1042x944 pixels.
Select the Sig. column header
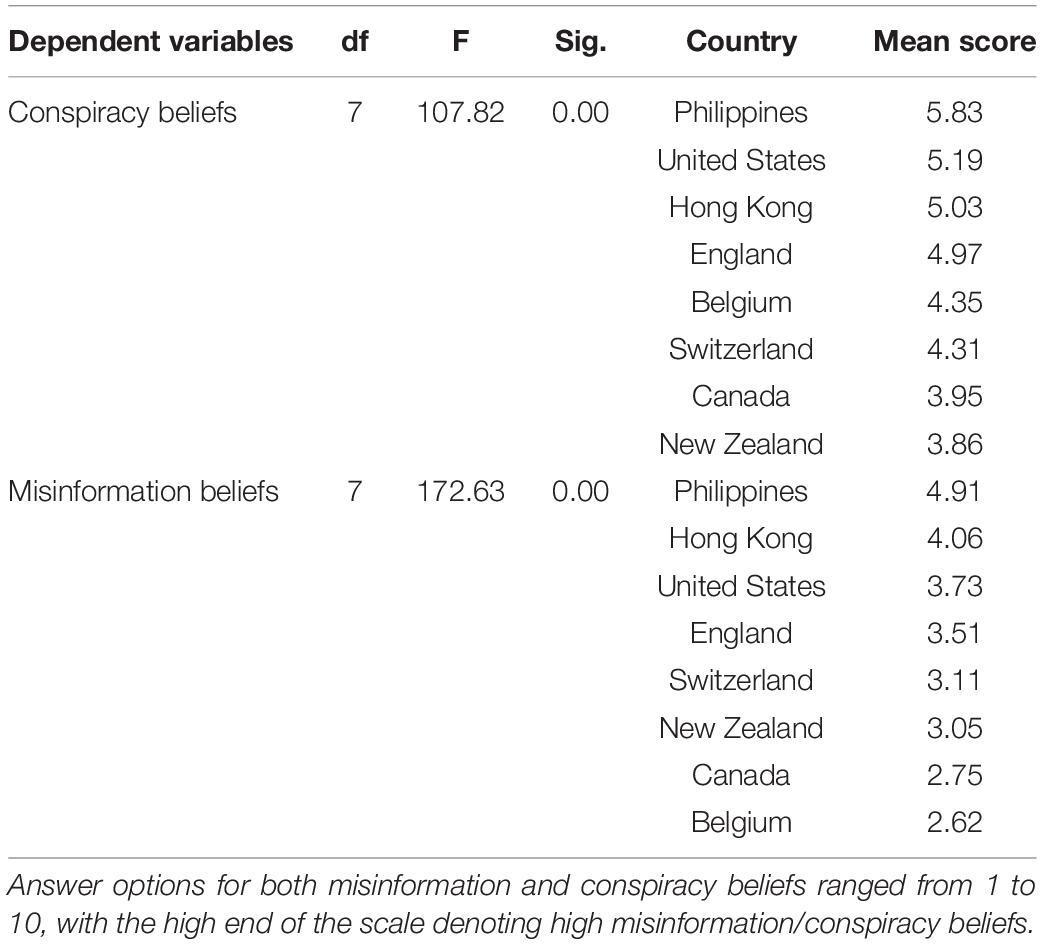point(581,42)
